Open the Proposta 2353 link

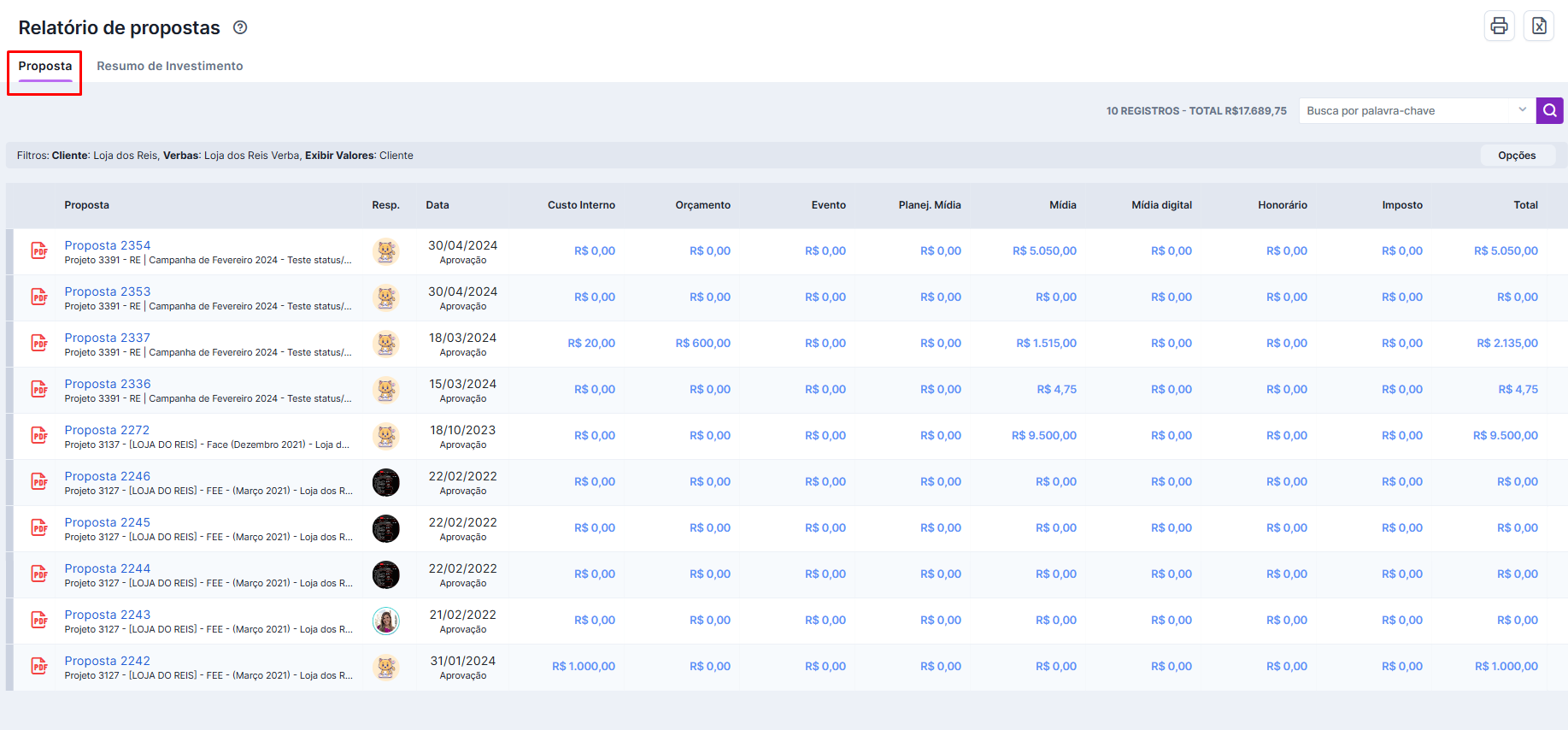pyautogui.click(x=108, y=291)
